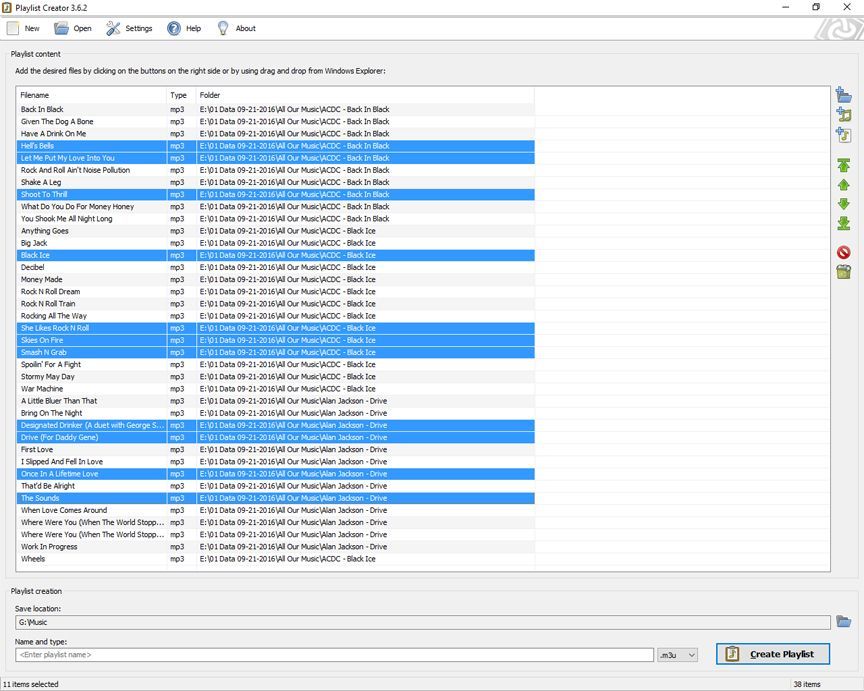Image resolution: width=864 pixels, height=691 pixels.
Task: Move selected items to top of list
Action: (x=843, y=165)
